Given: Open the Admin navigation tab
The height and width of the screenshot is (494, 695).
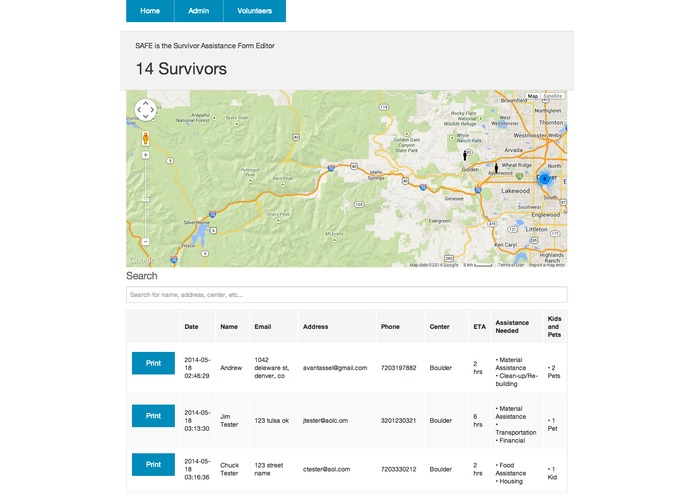Looking at the screenshot, I should pyautogui.click(x=199, y=11).
